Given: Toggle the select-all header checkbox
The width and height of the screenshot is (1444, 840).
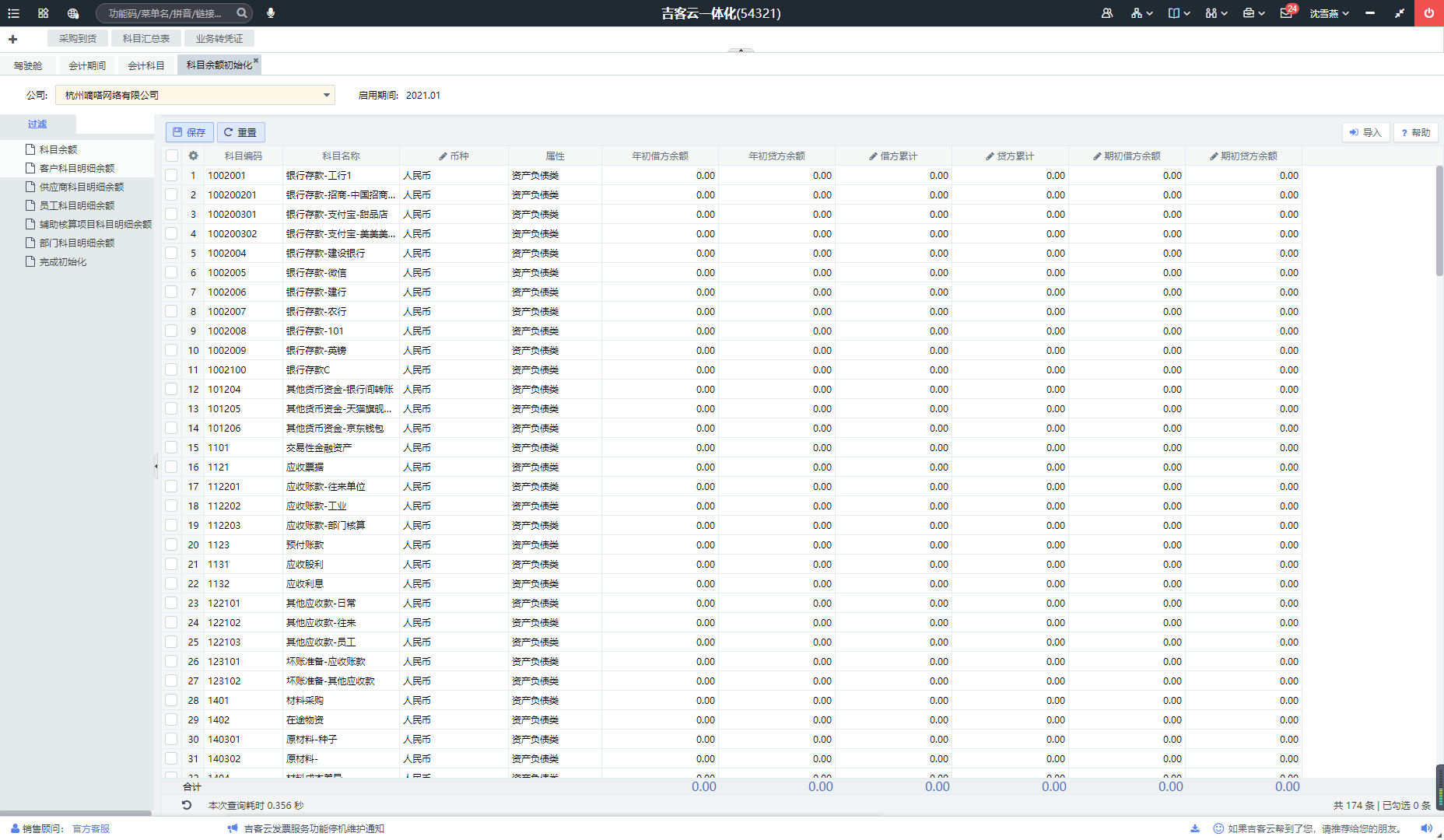Looking at the screenshot, I should tap(172, 156).
